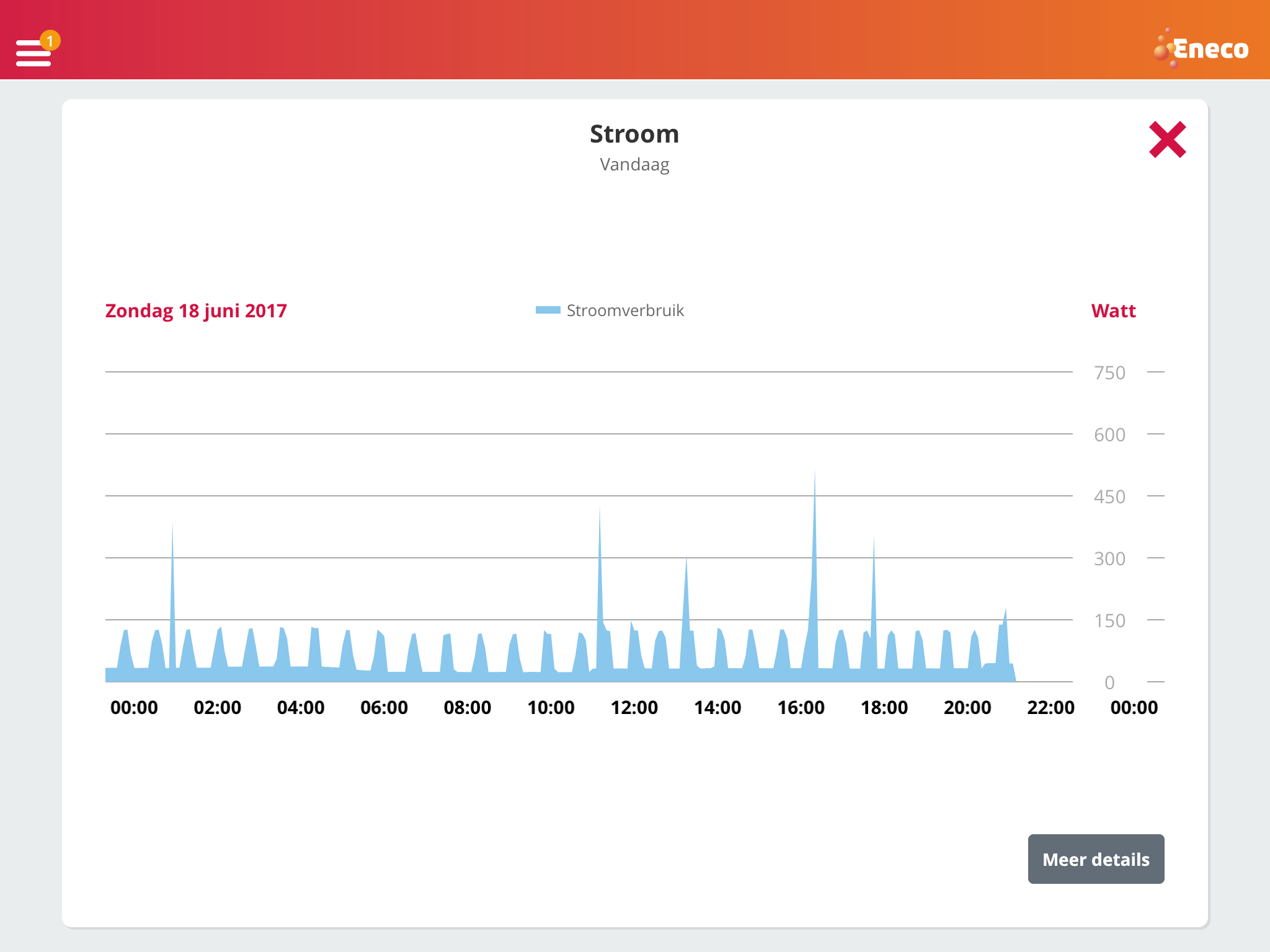Tap the spike before 18:00
Viewport: 1270px width, 952px height.
point(874,595)
